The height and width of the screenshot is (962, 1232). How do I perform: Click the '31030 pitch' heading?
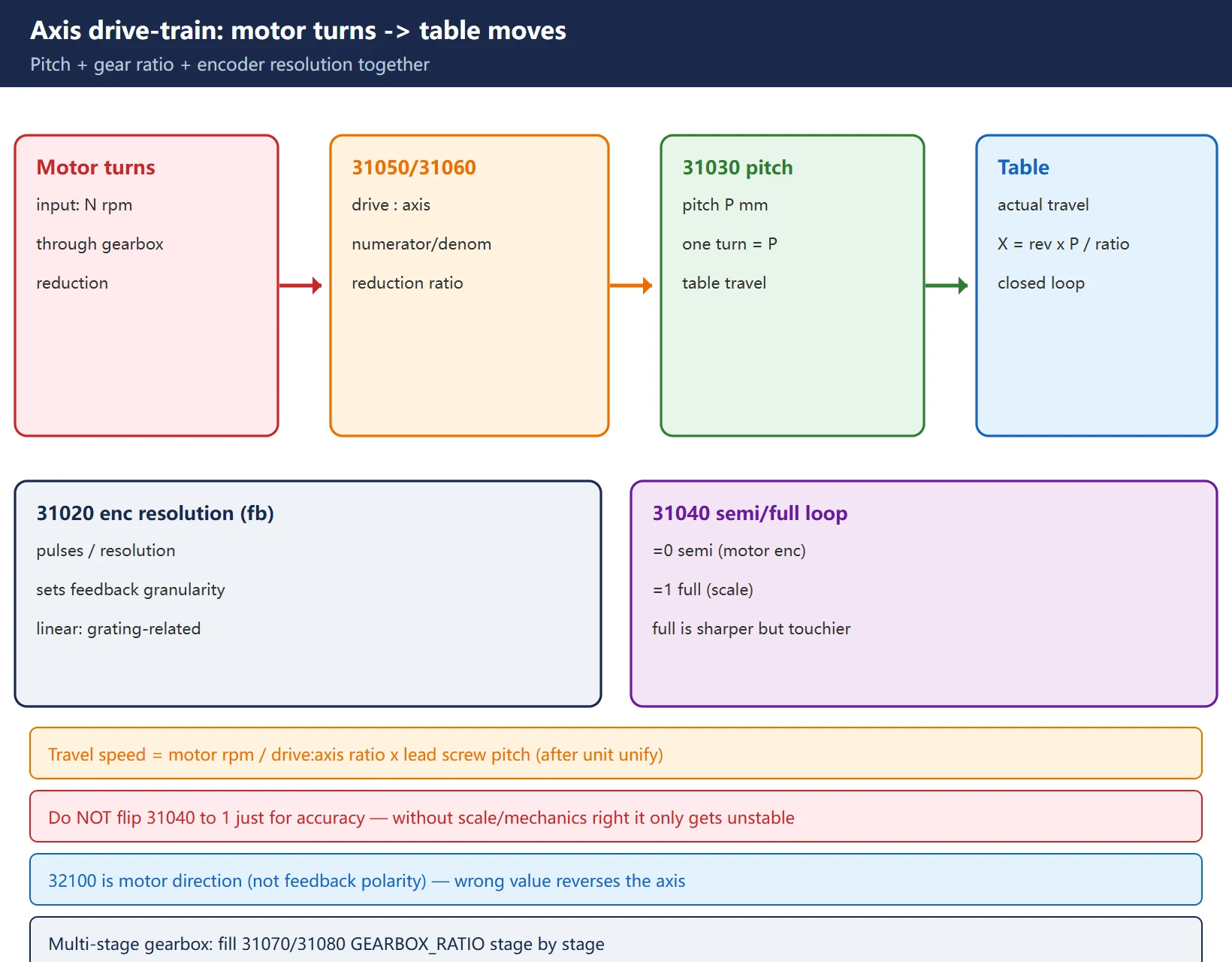pos(738,167)
